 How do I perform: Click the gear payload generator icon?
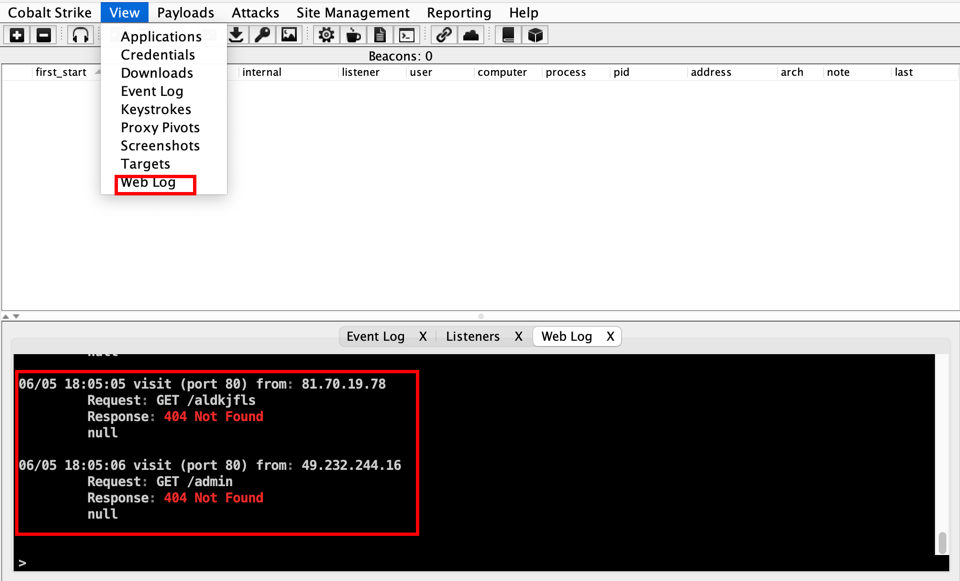point(326,35)
